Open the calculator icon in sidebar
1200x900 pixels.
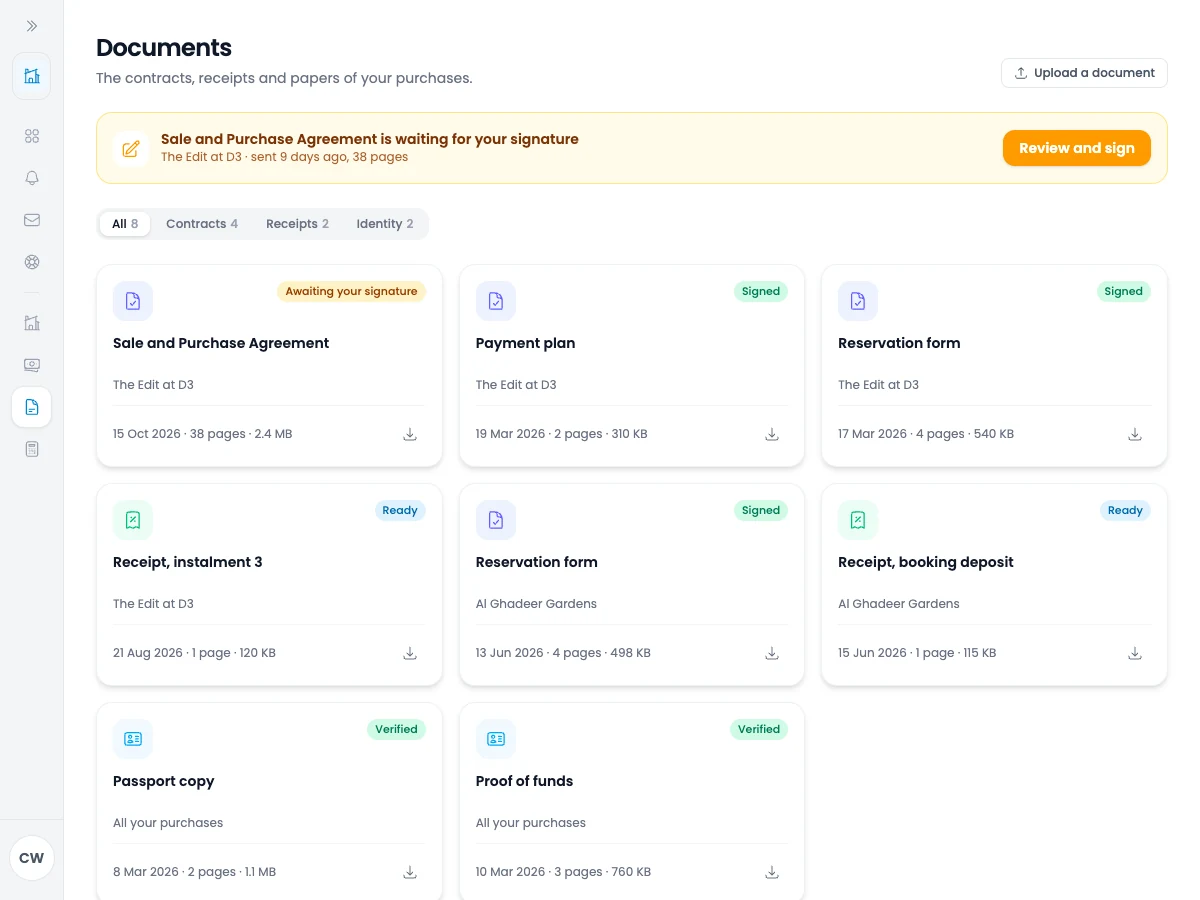coord(32,449)
